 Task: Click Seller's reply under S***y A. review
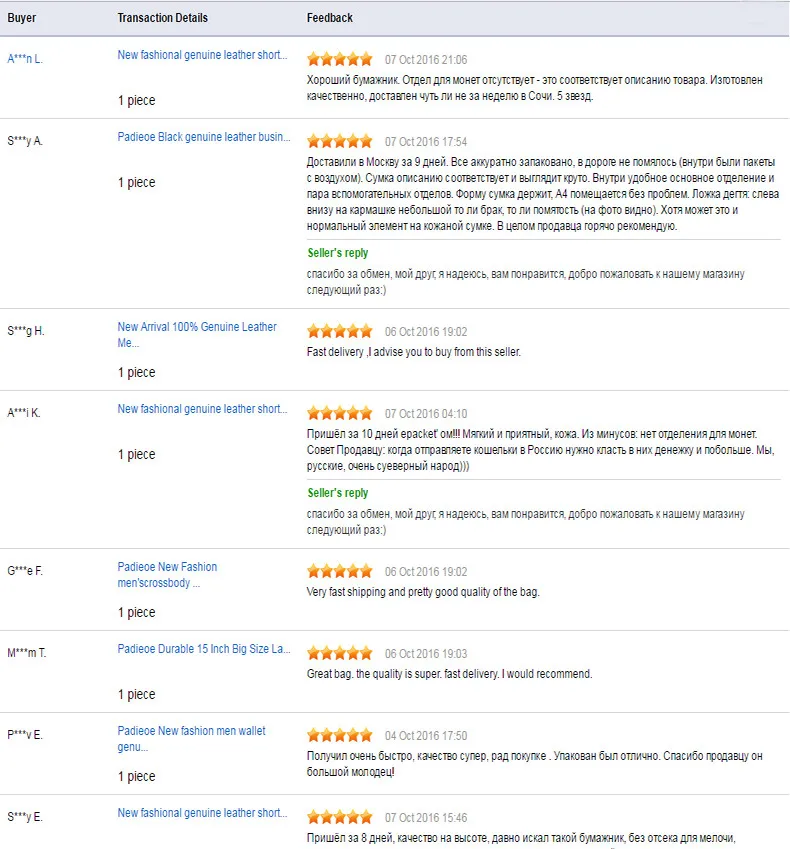(x=338, y=253)
